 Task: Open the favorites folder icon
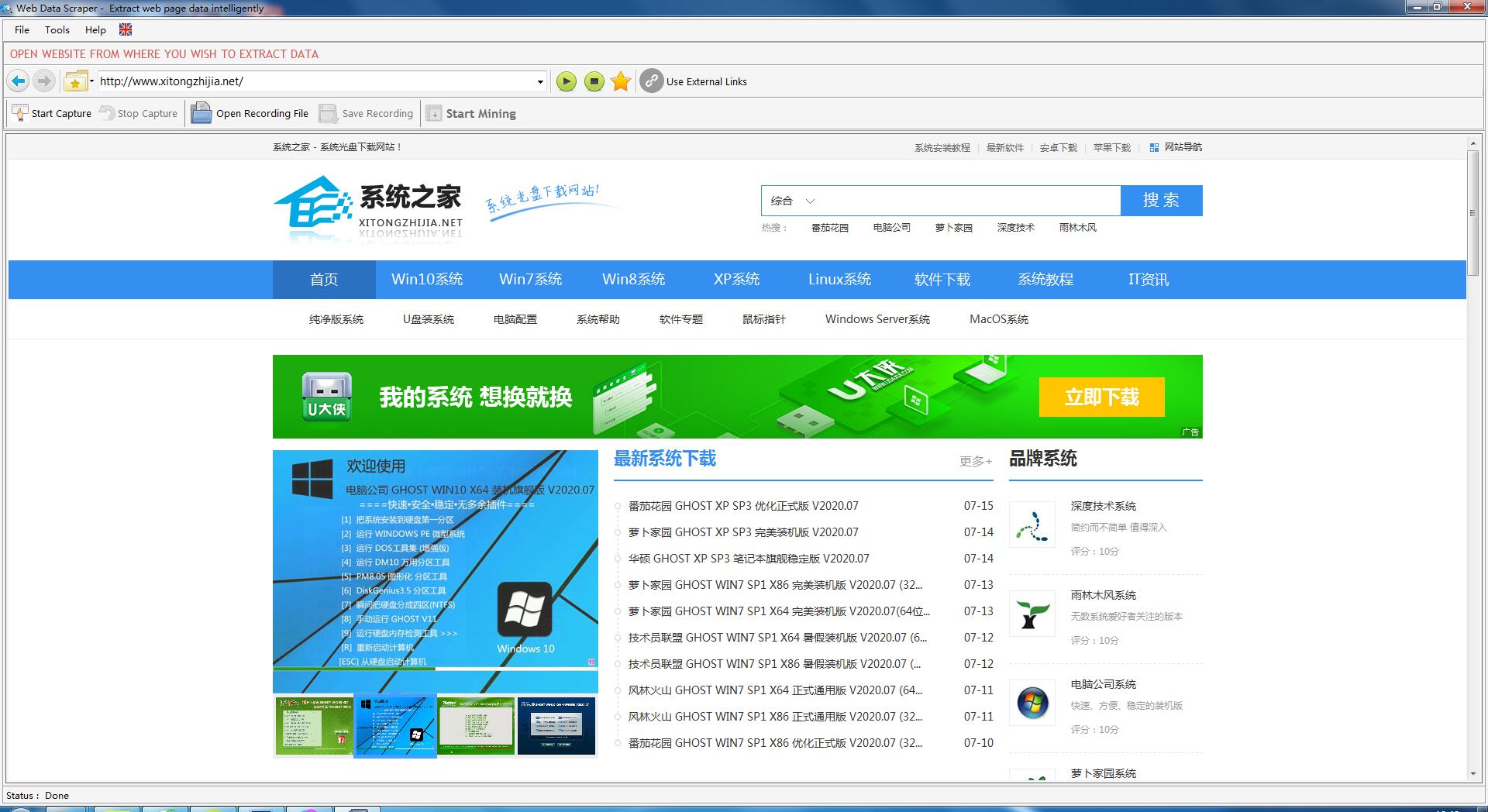tap(75, 81)
